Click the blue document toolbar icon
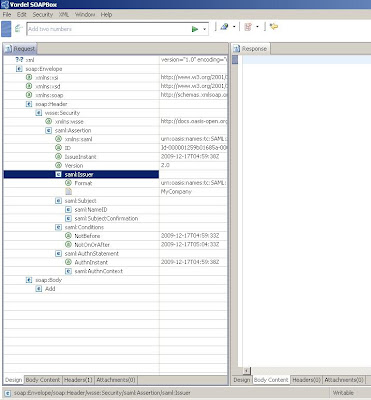 pyautogui.click(x=6, y=29)
